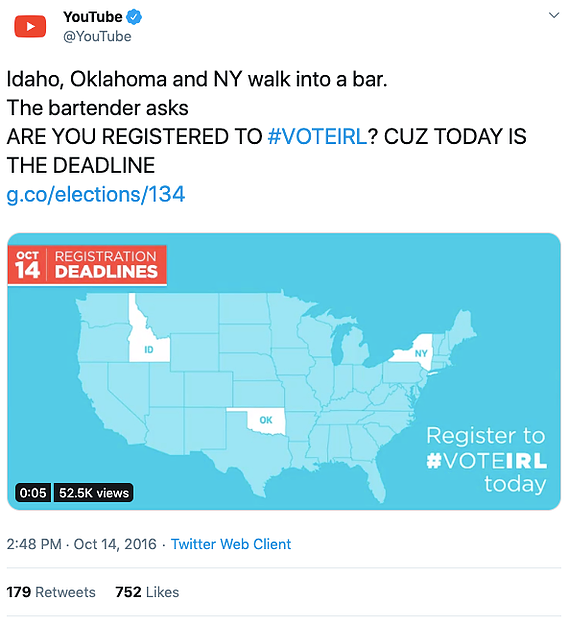Viewport: 569px width, 626px height.
Task: Click Register to #VOTEIRL today text
Action: (486, 460)
